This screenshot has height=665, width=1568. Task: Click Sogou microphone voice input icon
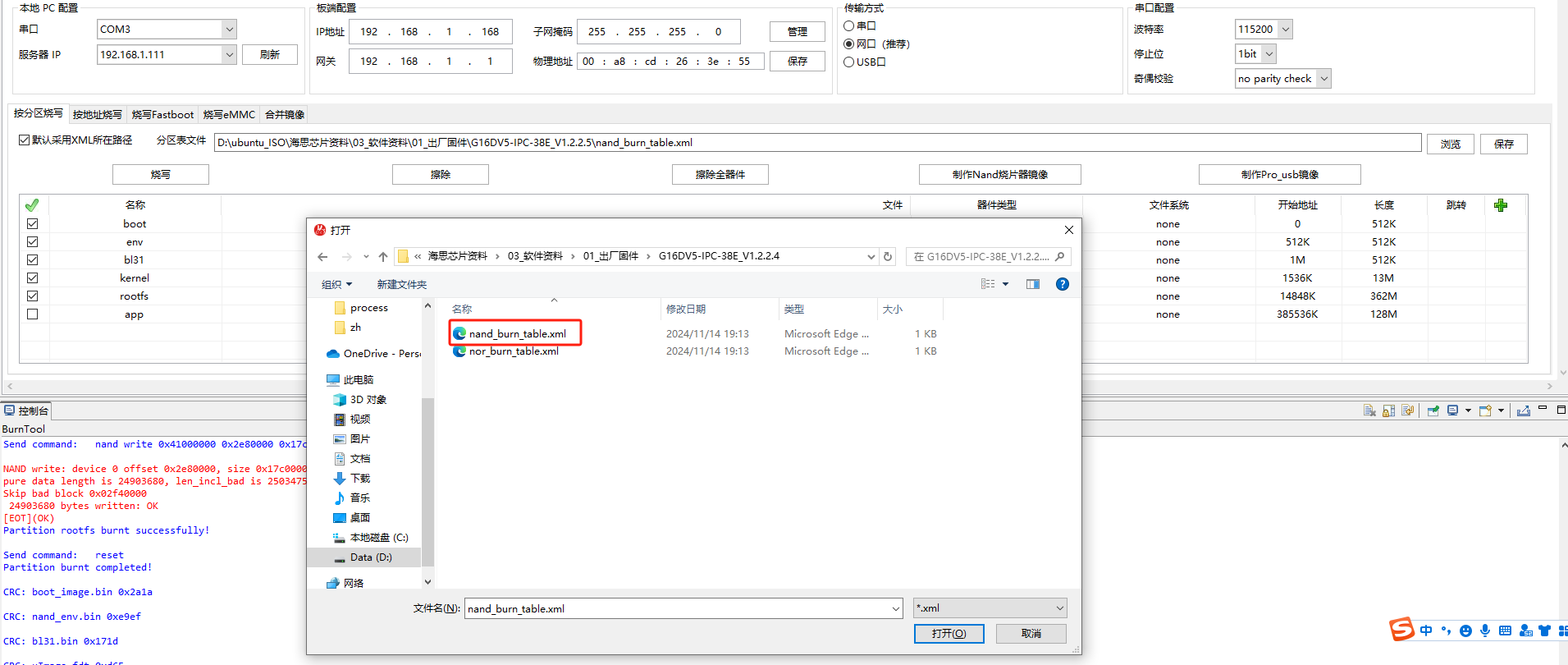[x=1485, y=631]
